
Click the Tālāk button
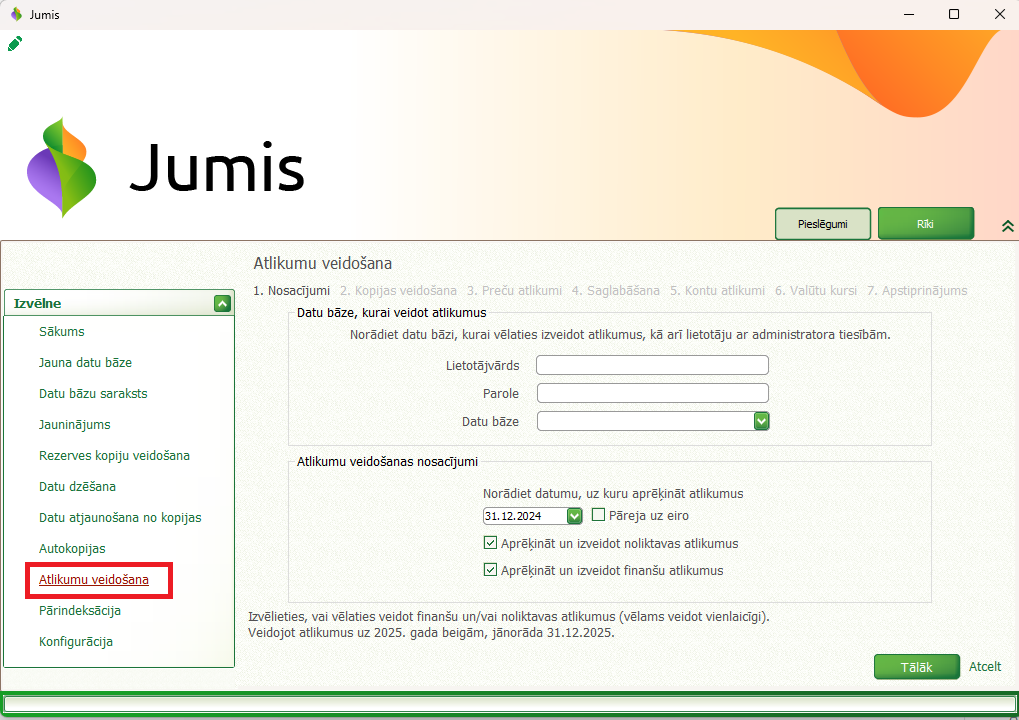tap(916, 667)
